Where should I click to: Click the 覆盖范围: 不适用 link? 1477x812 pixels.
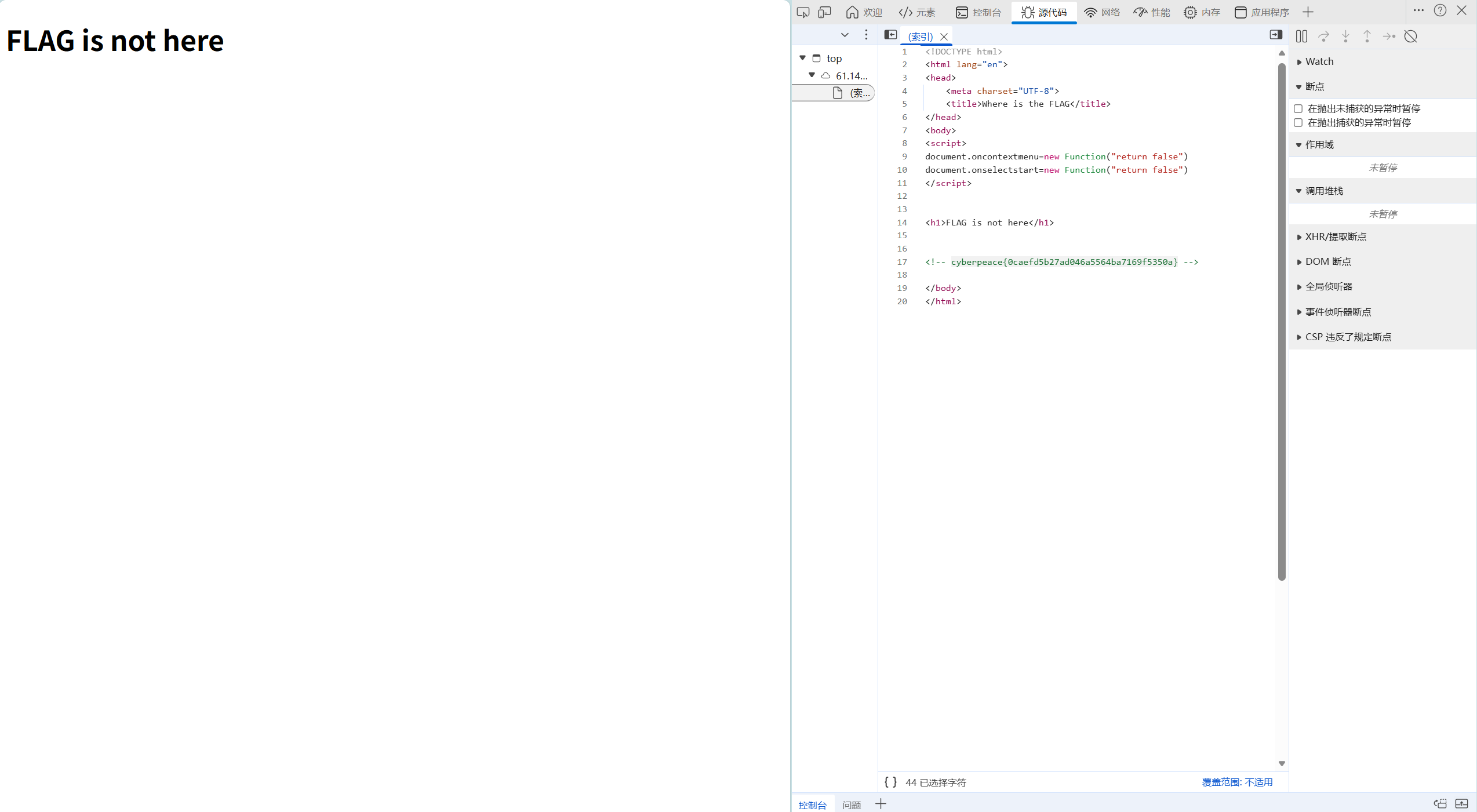1237,782
